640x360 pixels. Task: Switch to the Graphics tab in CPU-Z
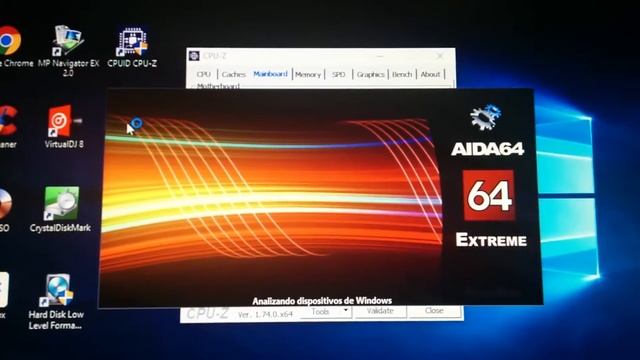(x=370, y=74)
